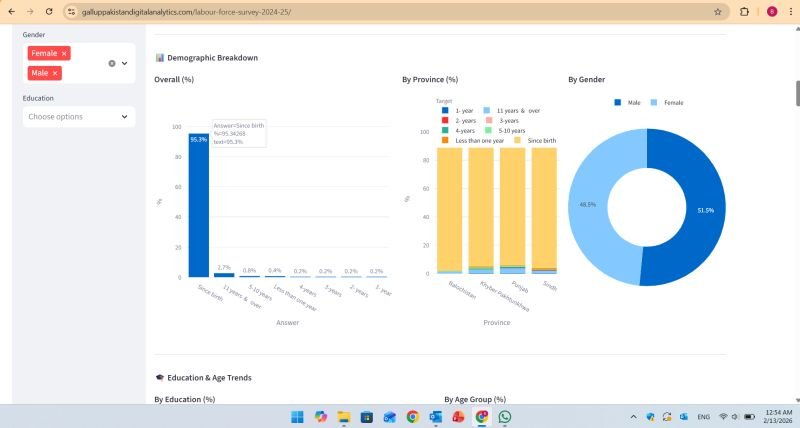
Task: Open the Education options dropdown
Action: pos(125,117)
